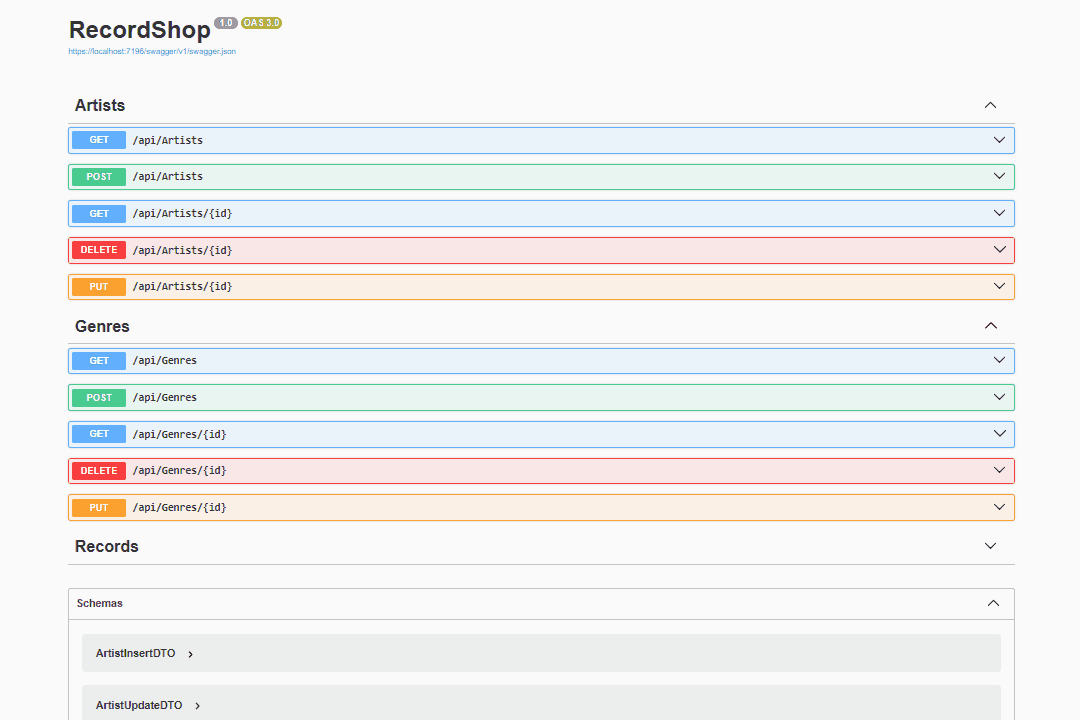The image size is (1080, 720).
Task: Click the Records section heading
Action: tap(107, 546)
